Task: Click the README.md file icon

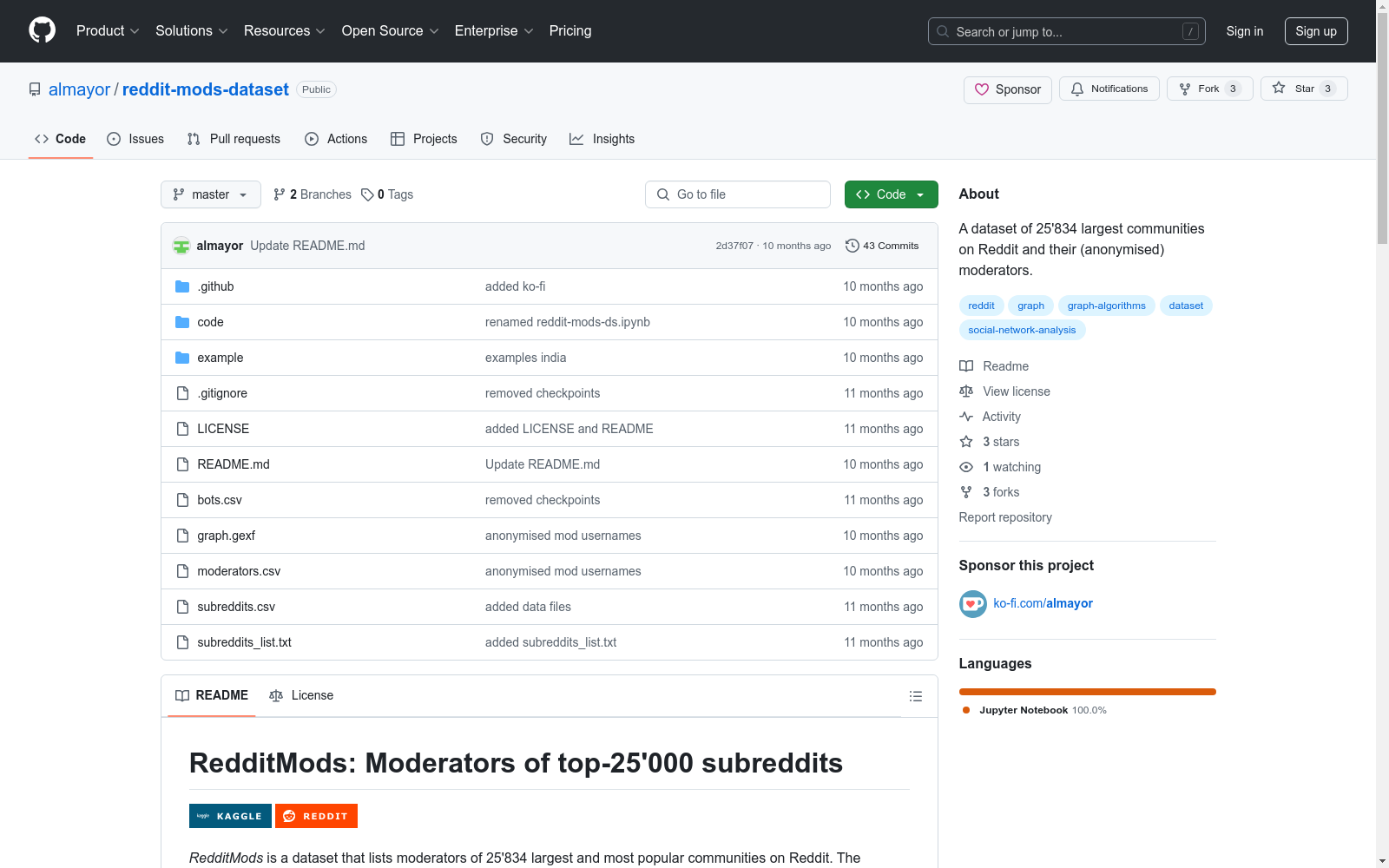Action: (182, 464)
